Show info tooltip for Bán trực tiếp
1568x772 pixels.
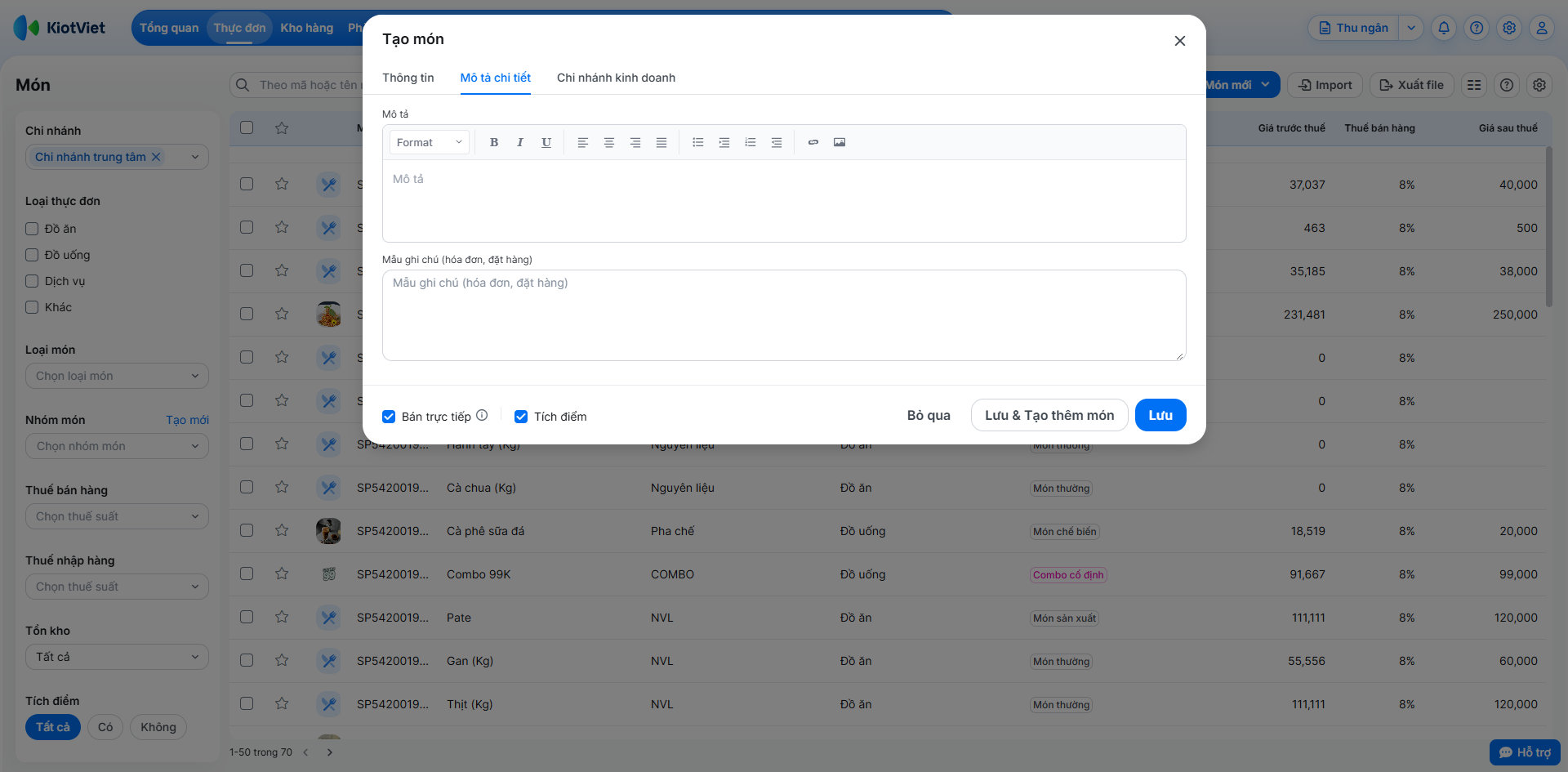482,415
